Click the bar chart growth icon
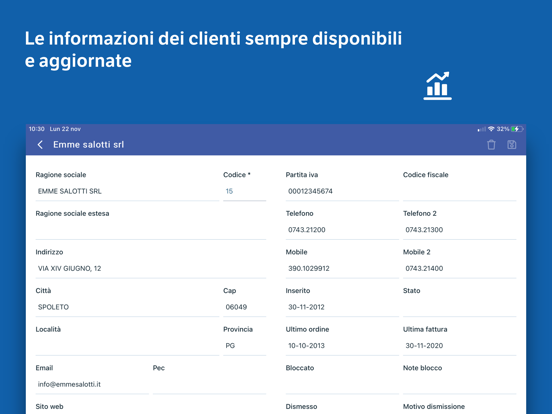 tap(437, 86)
